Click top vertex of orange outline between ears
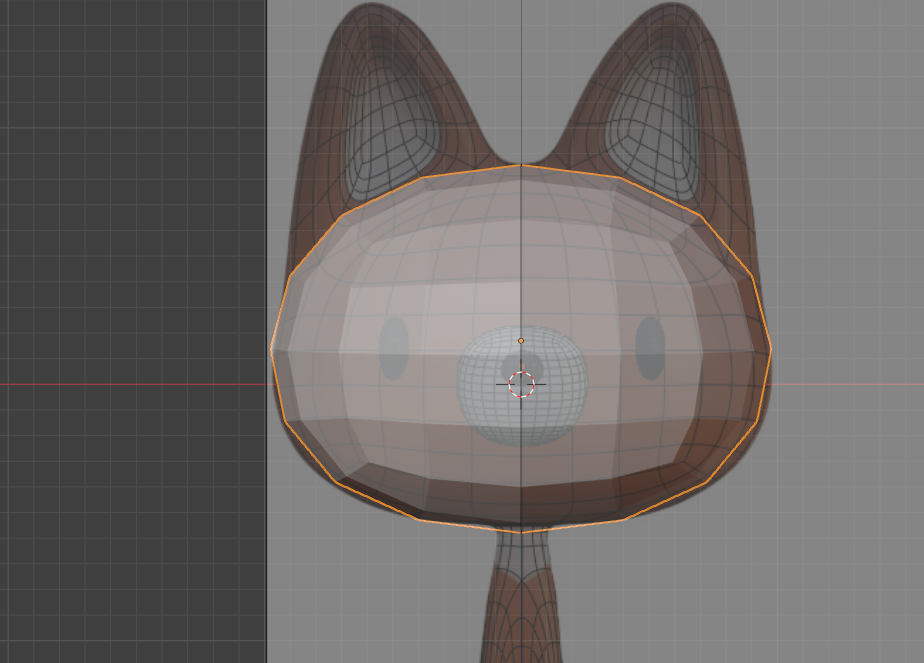The height and width of the screenshot is (663, 924). [x=521, y=165]
